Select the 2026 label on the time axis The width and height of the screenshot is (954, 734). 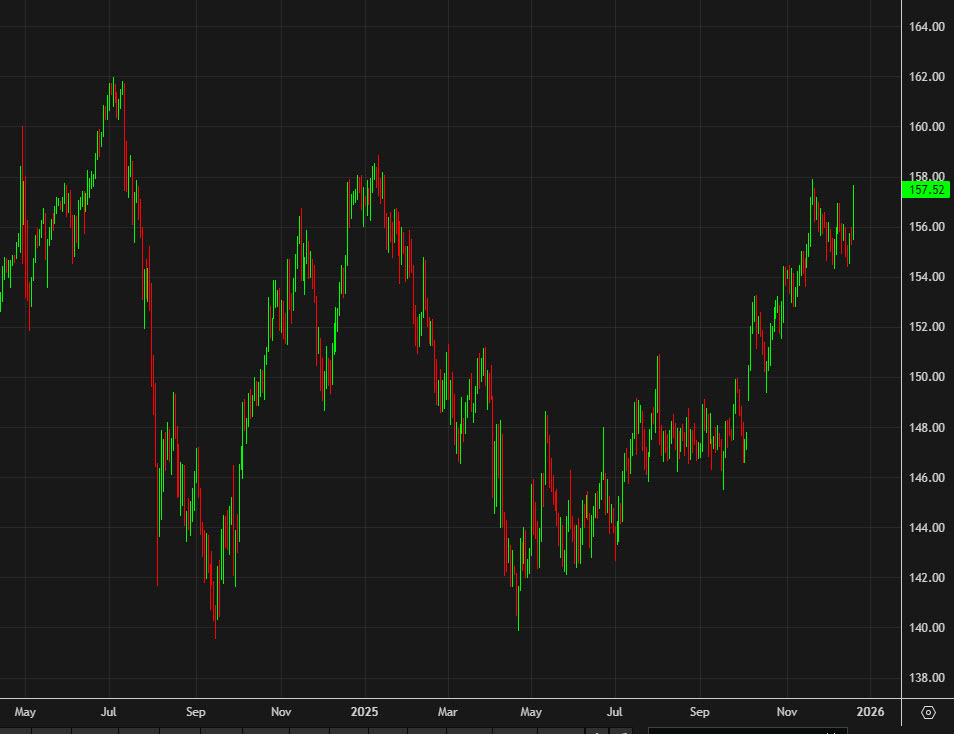(x=869, y=712)
